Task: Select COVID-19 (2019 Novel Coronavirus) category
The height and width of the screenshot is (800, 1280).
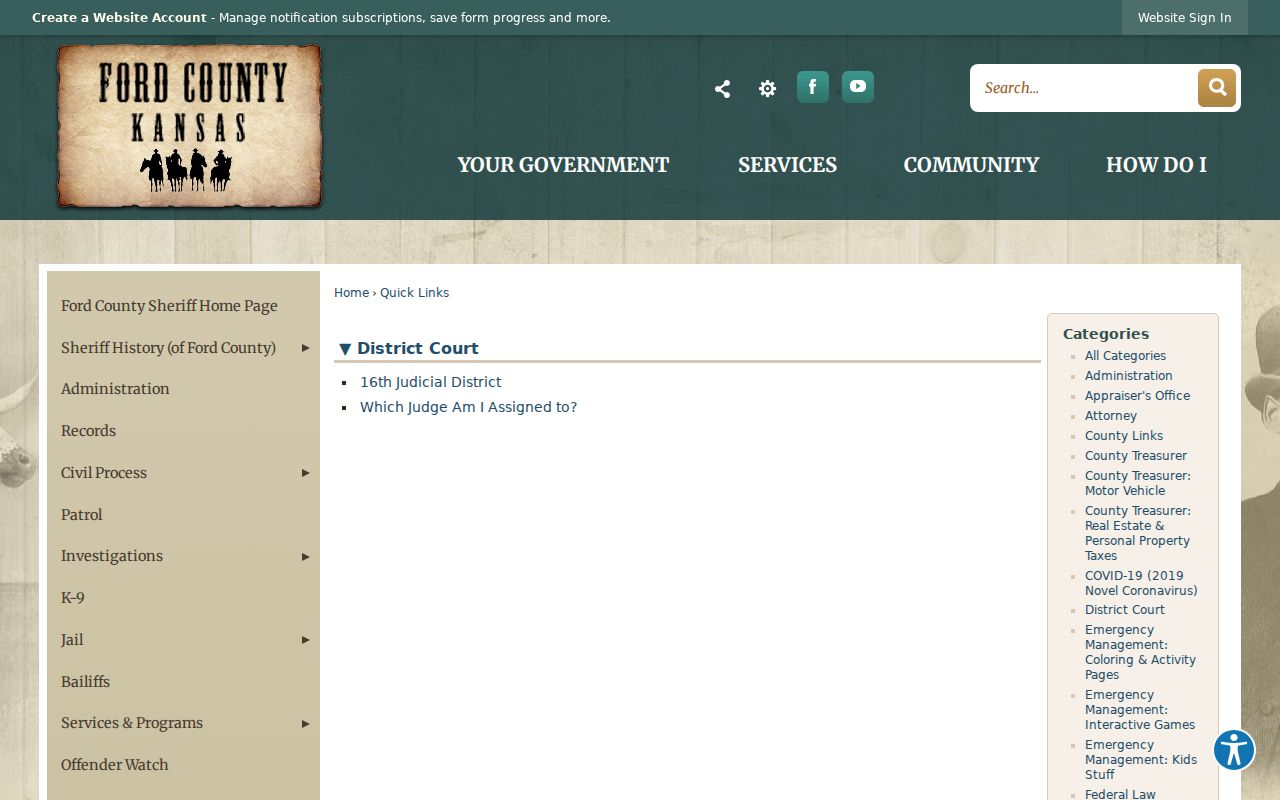Action: (1141, 583)
